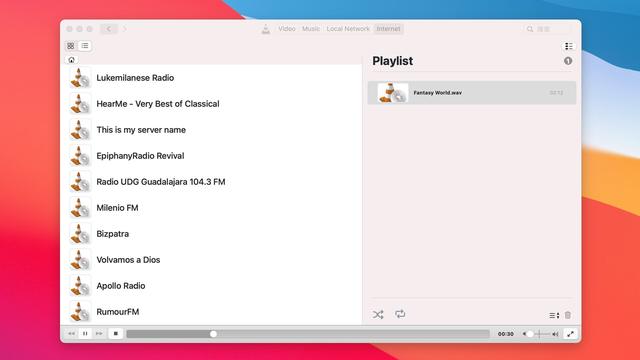Viewport: 640px width, 360px height.
Task: Select Fantasy World.wav in playlist
Action: [x=472, y=93]
